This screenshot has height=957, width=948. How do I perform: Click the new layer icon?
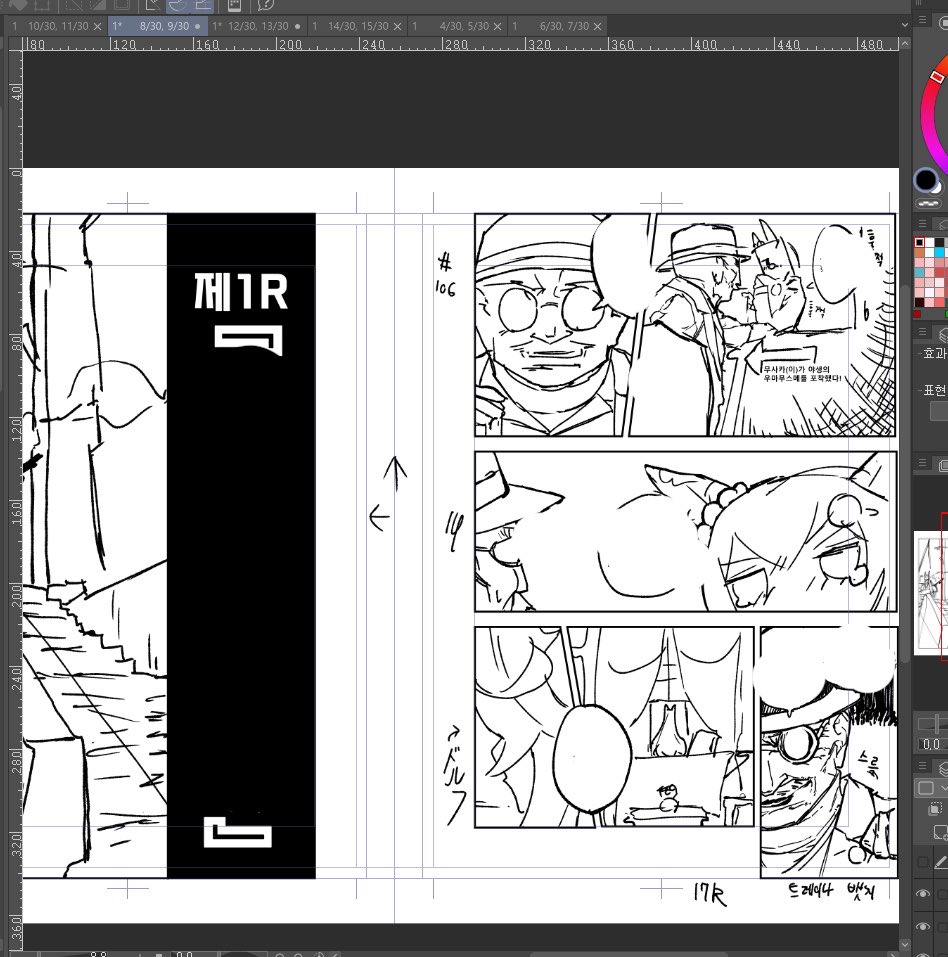940,831
